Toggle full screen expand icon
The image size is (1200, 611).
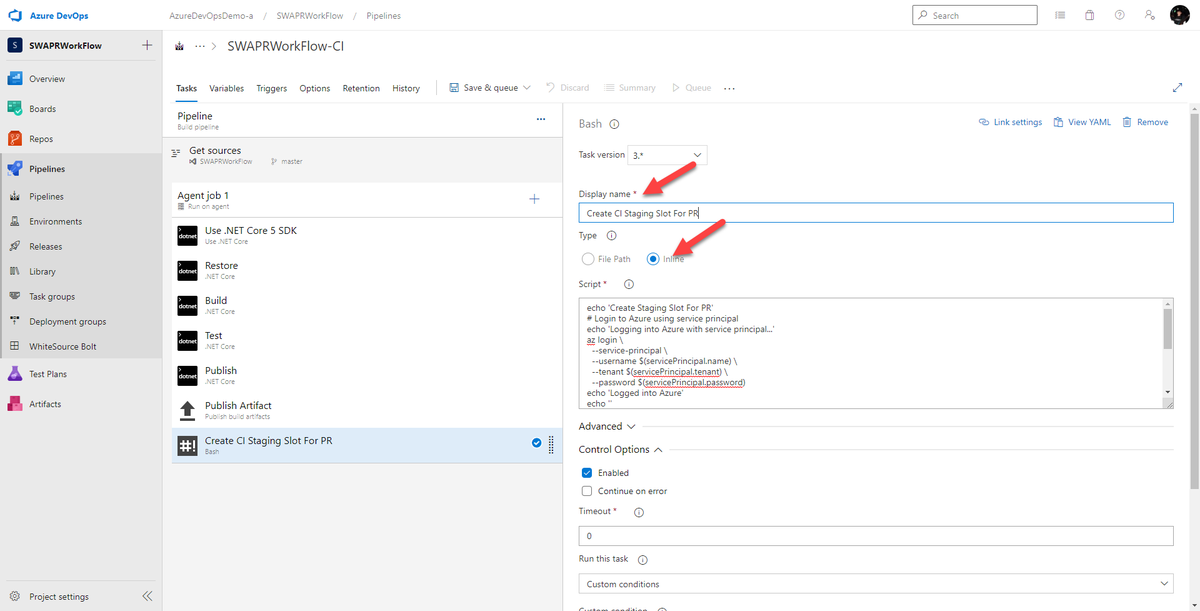coord(1177,88)
